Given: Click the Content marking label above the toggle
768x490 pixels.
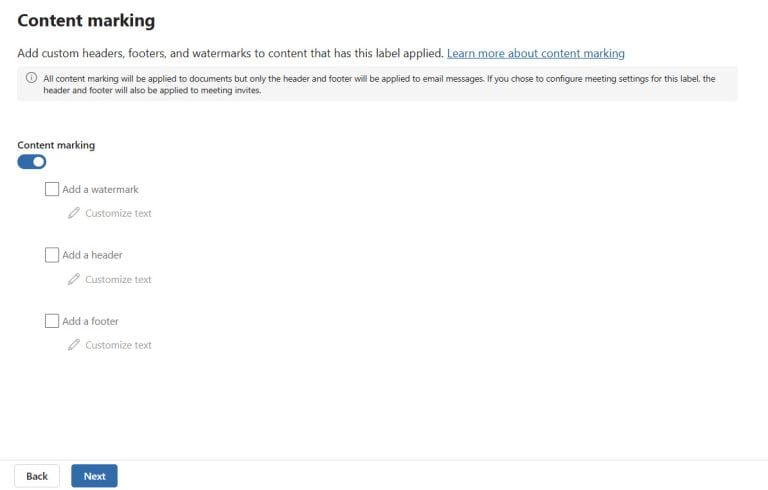Looking at the screenshot, I should click(56, 145).
